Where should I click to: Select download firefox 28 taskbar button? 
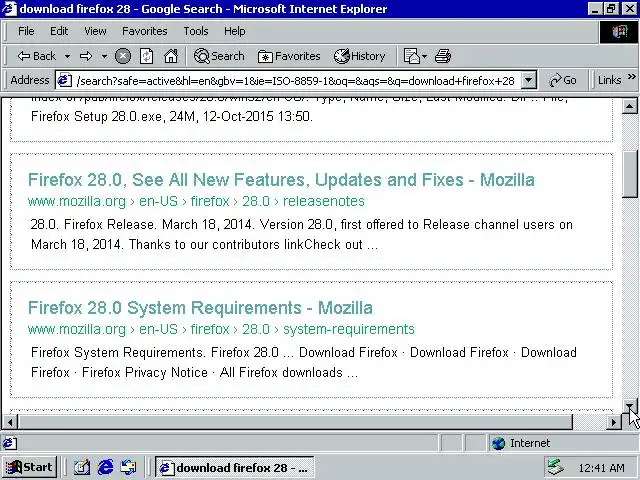[x=234, y=467]
